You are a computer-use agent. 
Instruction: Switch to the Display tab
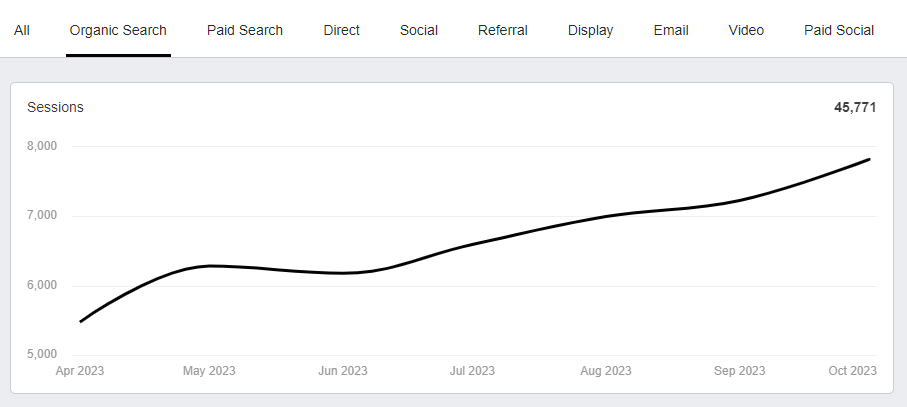pos(591,30)
